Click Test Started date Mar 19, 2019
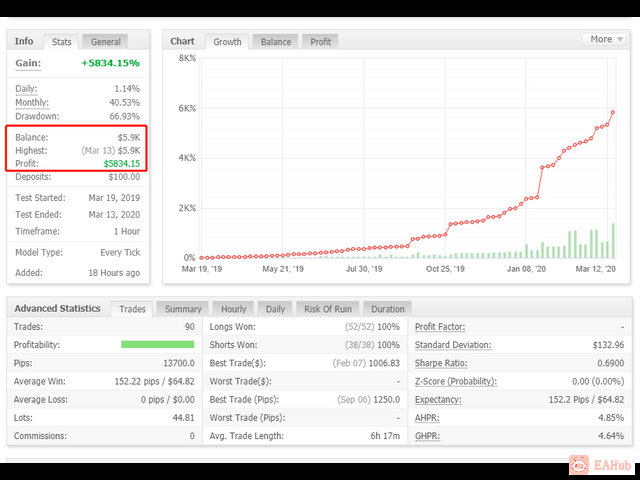640x480 pixels. [114, 198]
